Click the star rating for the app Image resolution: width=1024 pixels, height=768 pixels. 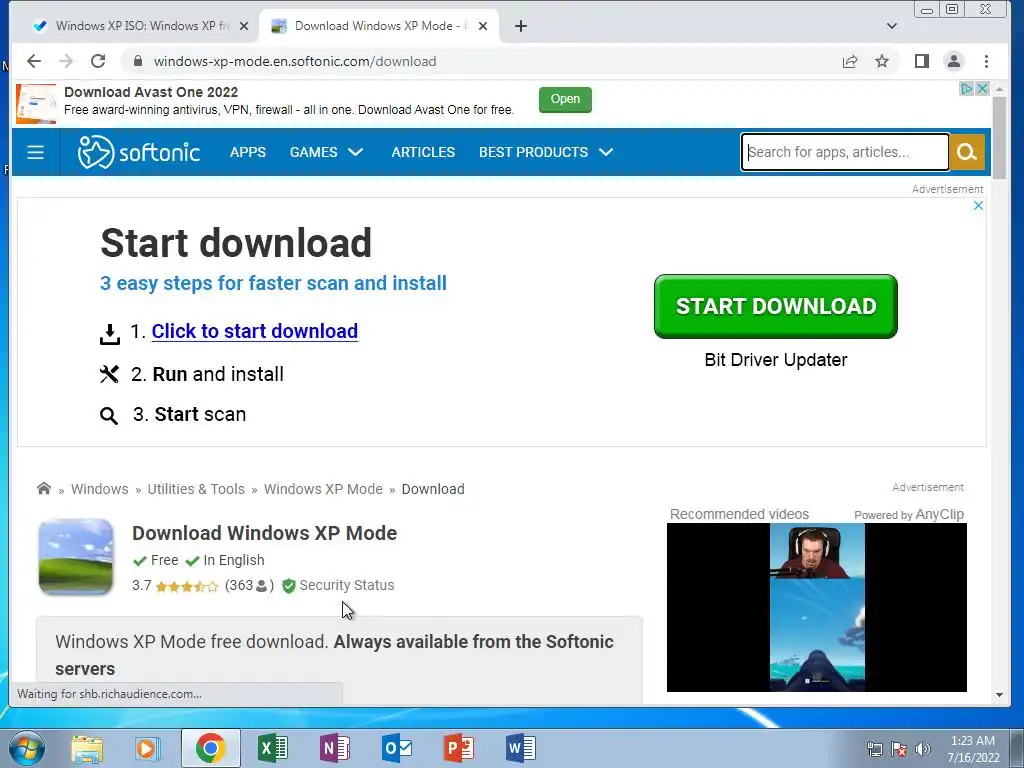point(187,586)
